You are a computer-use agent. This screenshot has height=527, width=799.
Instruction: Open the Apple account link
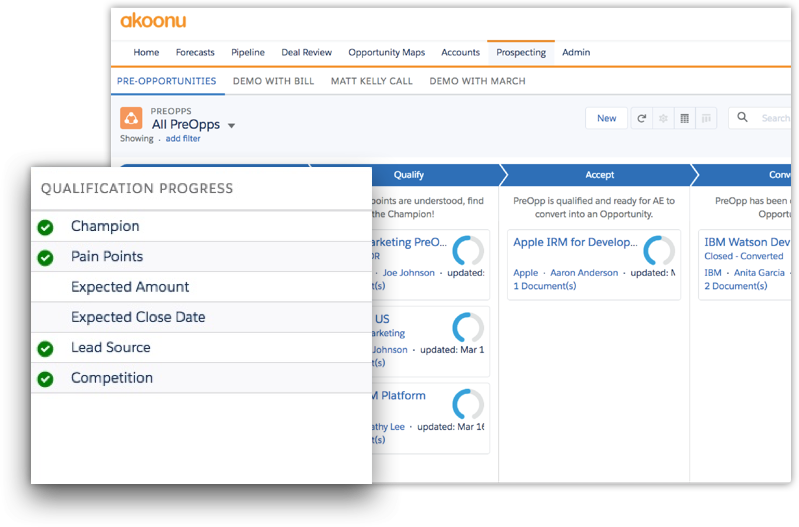pyautogui.click(x=525, y=273)
